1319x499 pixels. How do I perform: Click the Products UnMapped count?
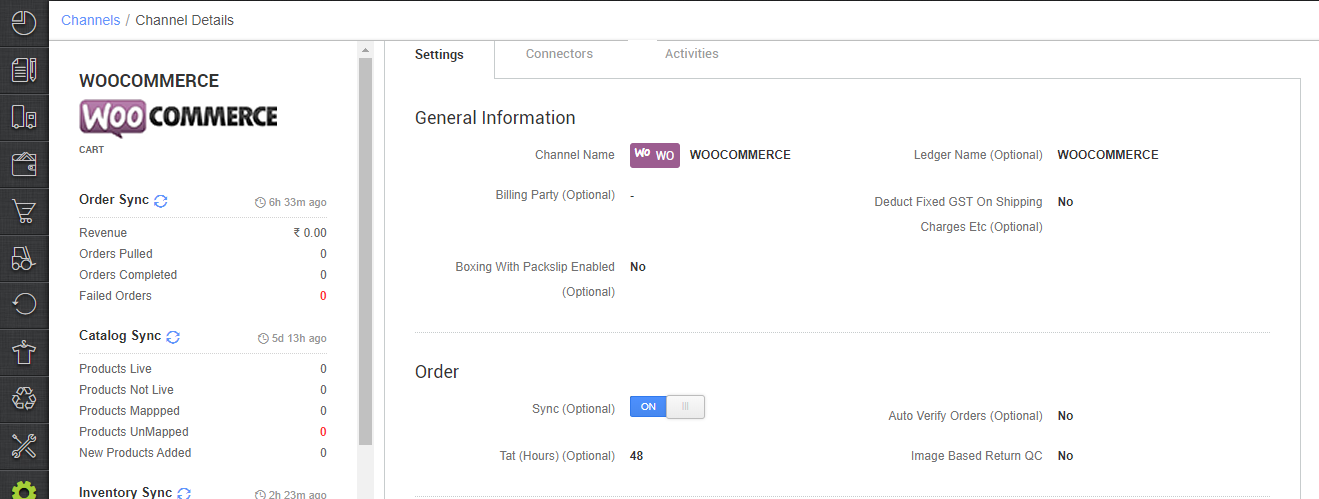pyautogui.click(x=323, y=432)
